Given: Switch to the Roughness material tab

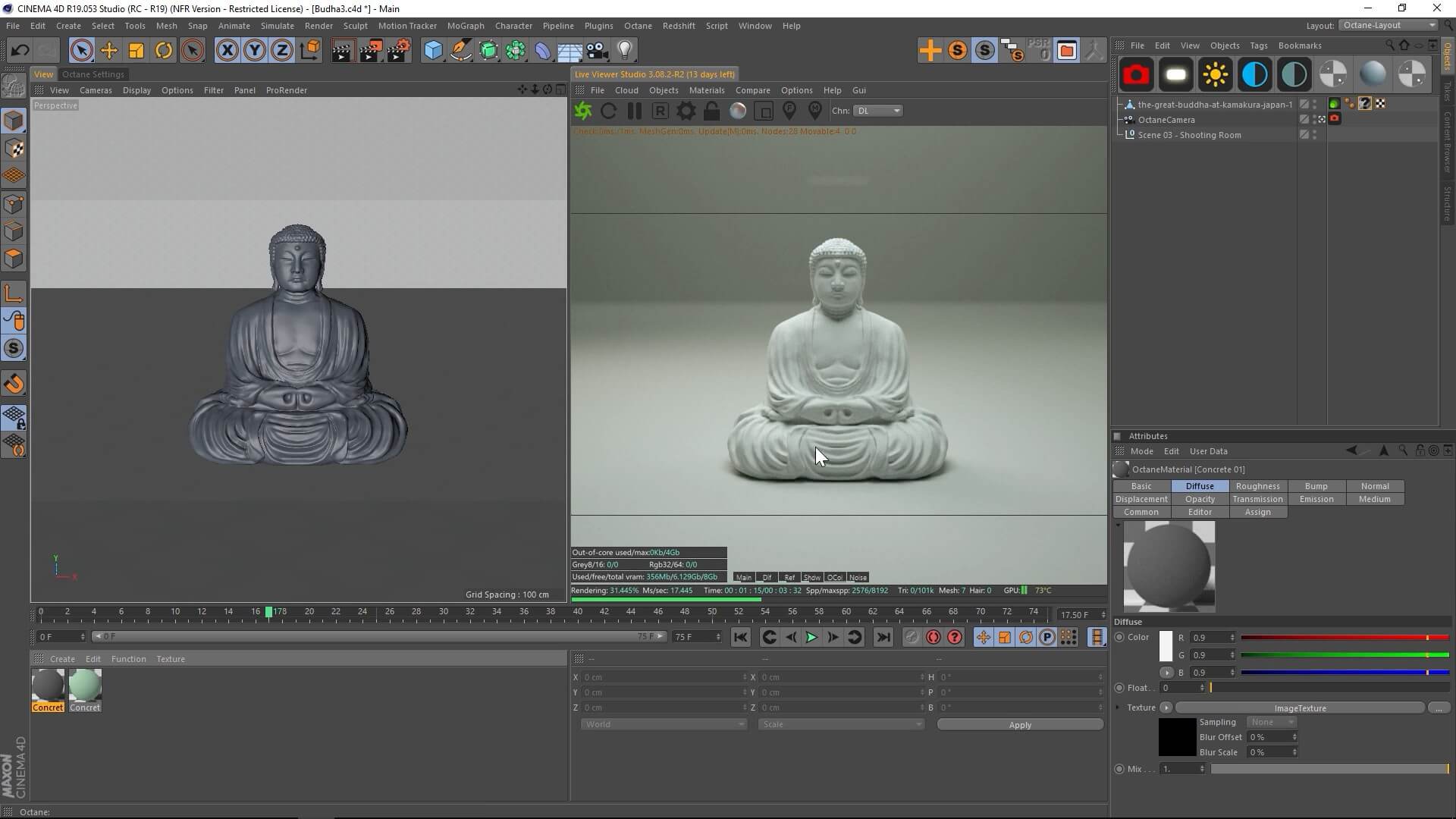Looking at the screenshot, I should pos(1257,486).
